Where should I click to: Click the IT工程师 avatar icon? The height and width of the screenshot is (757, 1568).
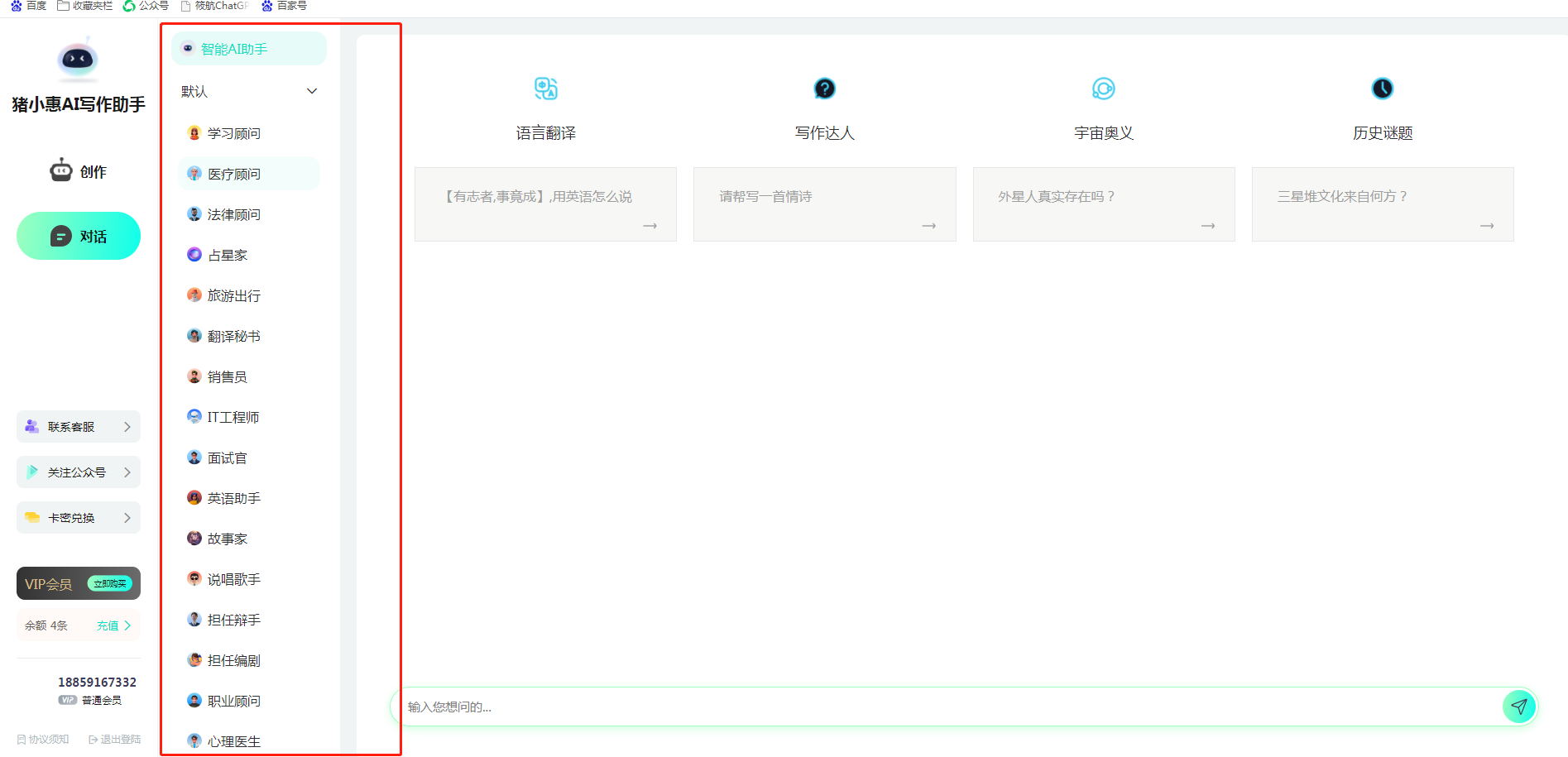(194, 417)
